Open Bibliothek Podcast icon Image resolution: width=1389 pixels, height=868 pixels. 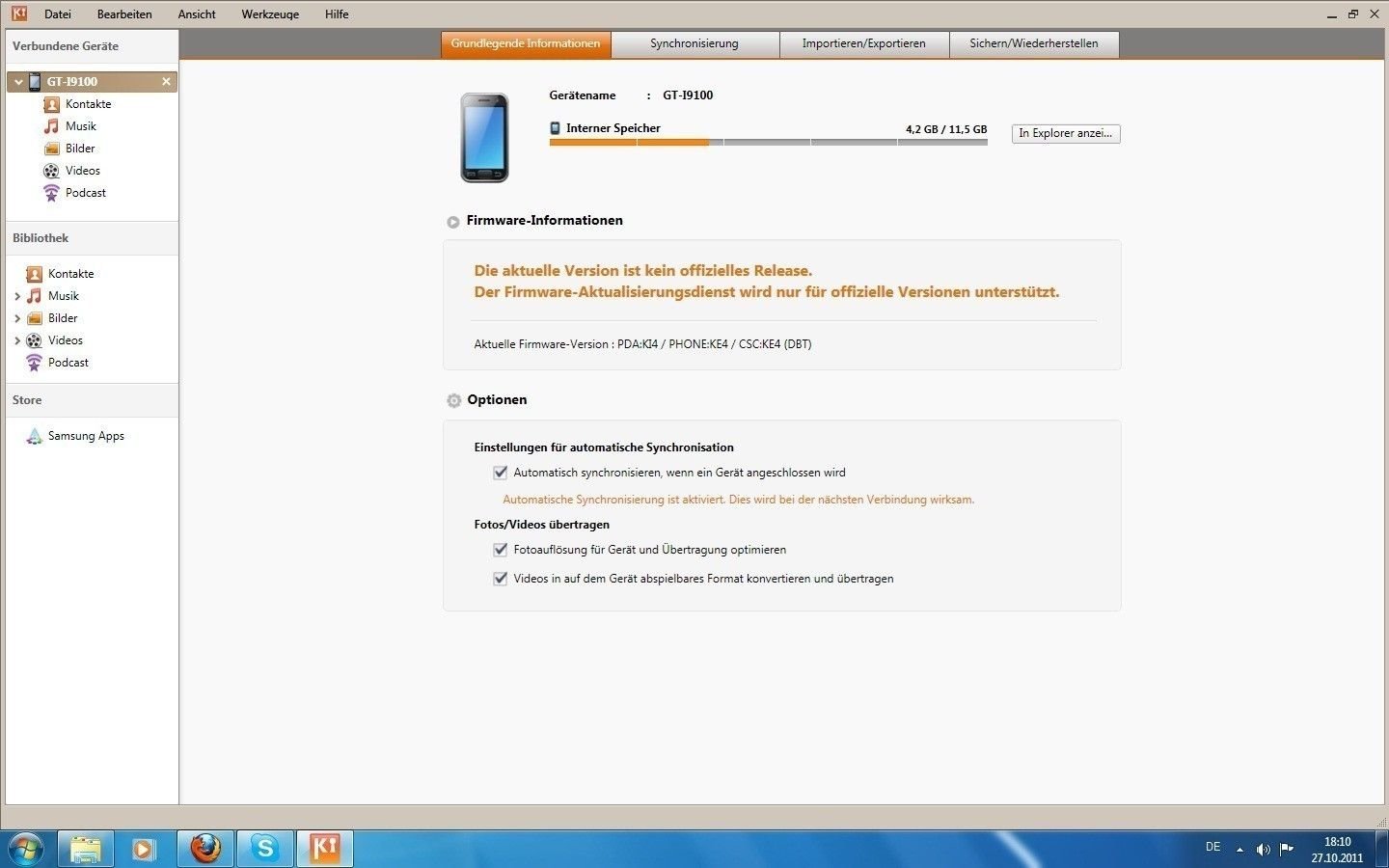tap(35, 363)
